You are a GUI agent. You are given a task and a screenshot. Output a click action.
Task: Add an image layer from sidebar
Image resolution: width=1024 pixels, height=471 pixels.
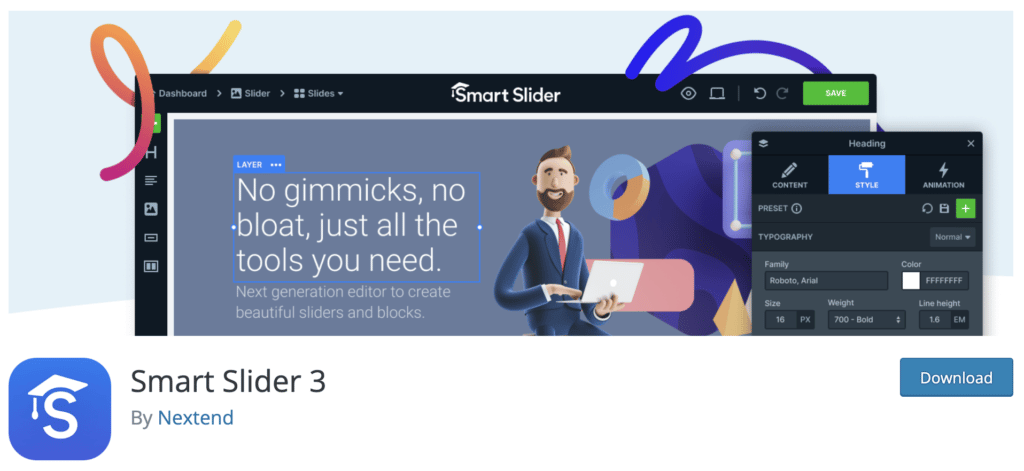(151, 209)
